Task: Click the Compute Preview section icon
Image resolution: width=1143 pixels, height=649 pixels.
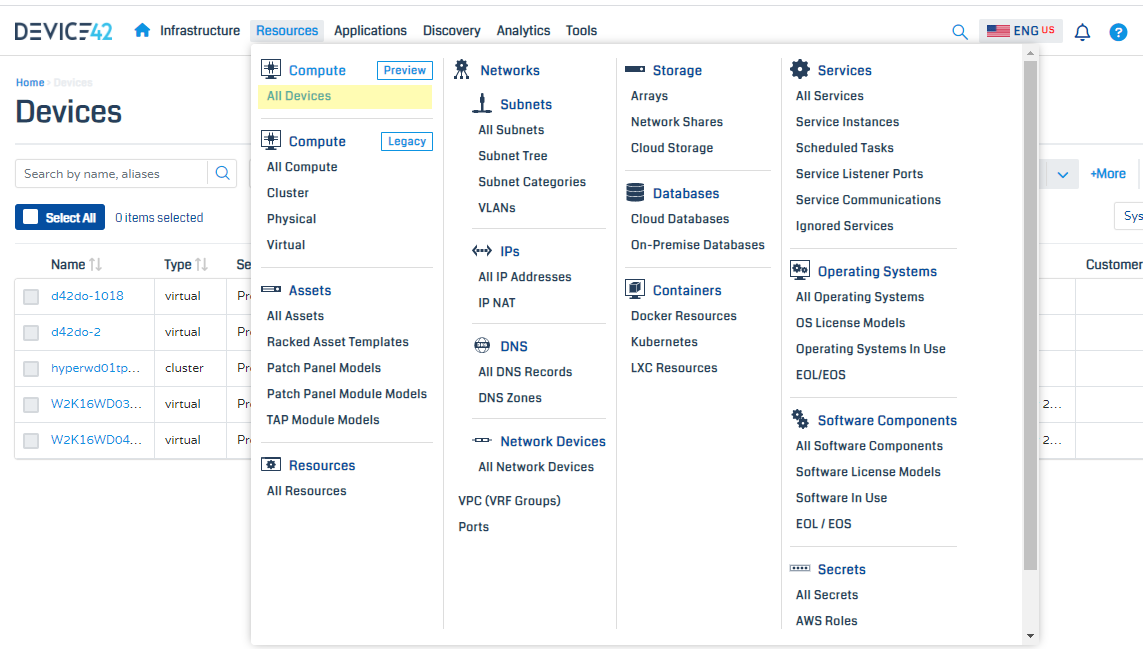Action: click(x=271, y=69)
